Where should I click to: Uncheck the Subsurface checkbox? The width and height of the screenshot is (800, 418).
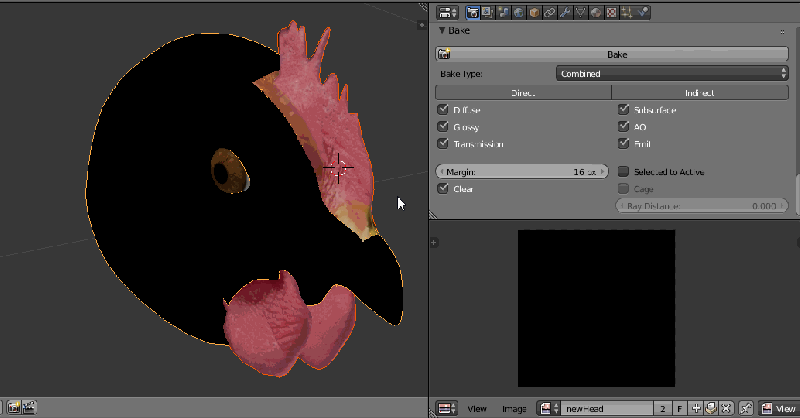[x=623, y=110]
